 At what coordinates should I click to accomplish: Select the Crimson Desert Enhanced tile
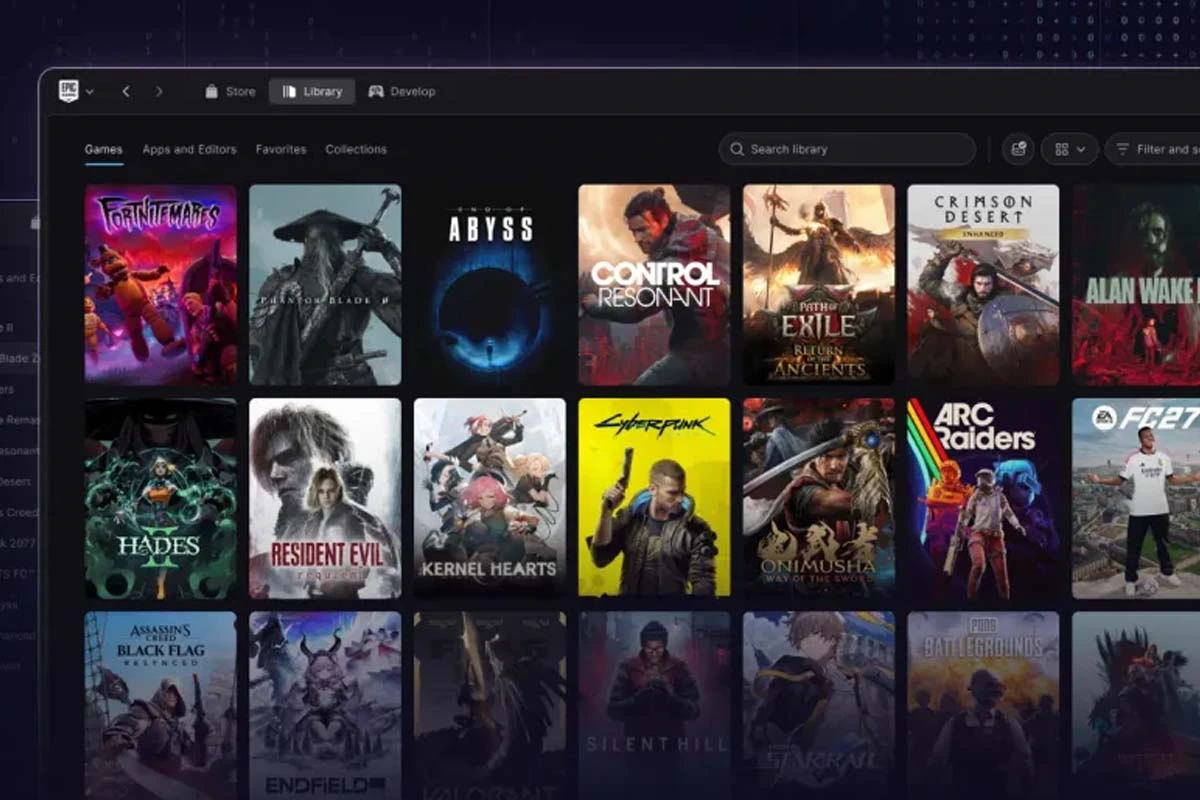click(x=983, y=284)
